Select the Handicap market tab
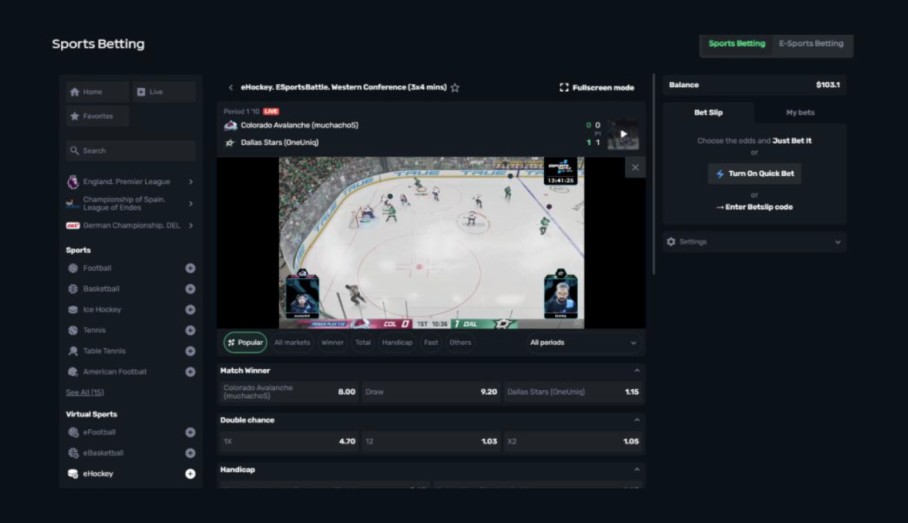908x523 pixels. (x=397, y=342)
